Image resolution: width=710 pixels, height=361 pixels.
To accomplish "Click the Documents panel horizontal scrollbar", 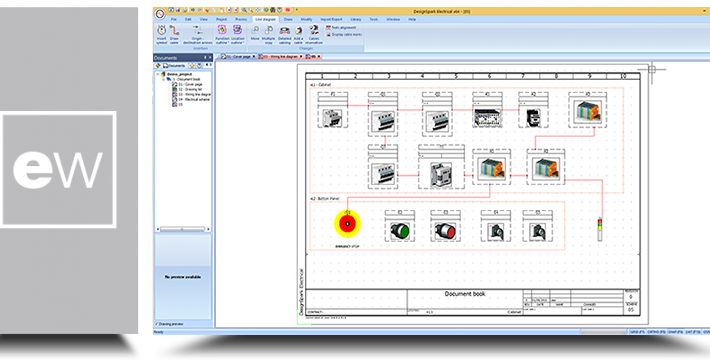I will point(183,229).
